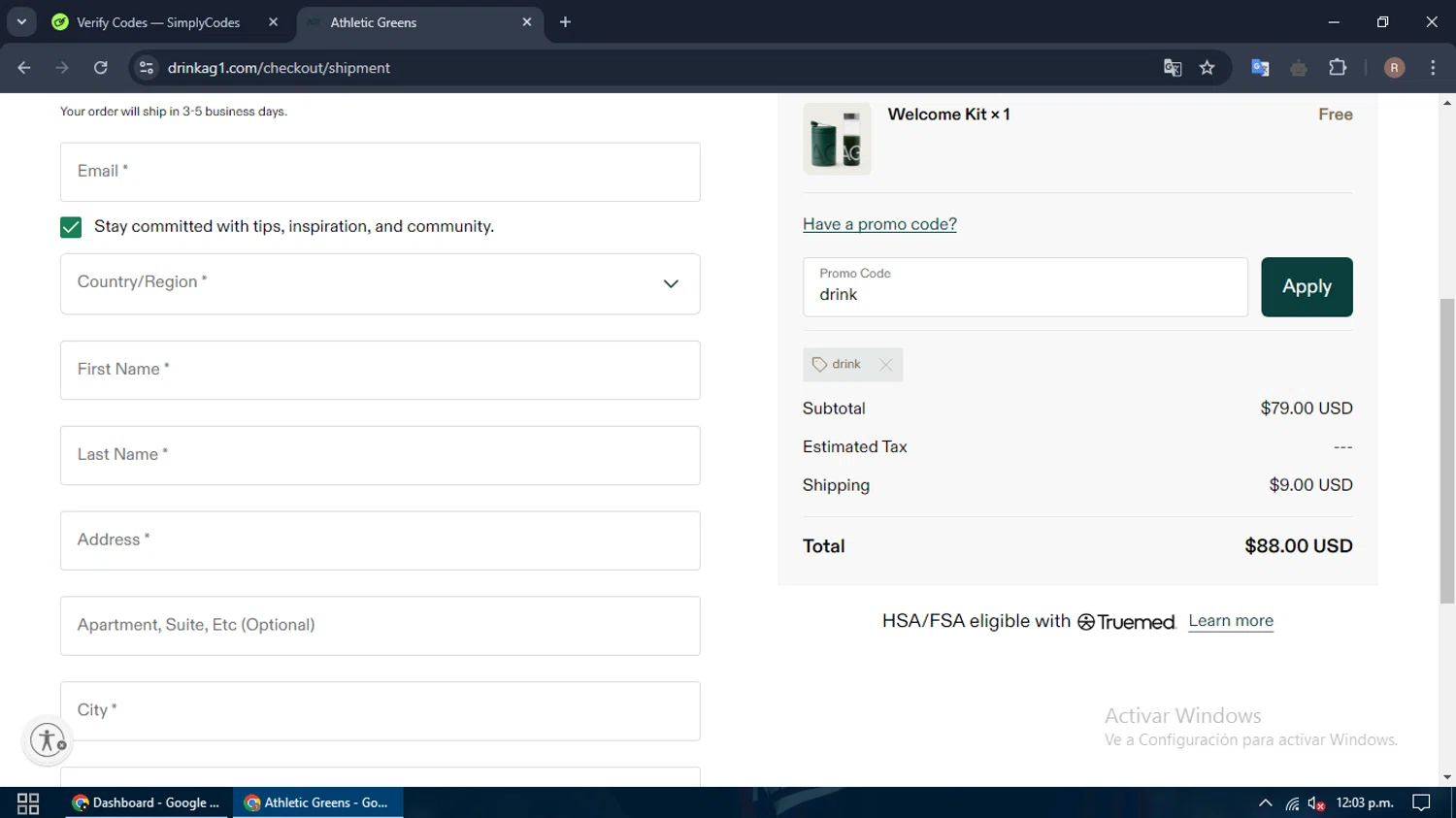Open a new browser tab
Image resolution: width=1456 pixels, height=818 pixels.
click(x=565, y=22)
